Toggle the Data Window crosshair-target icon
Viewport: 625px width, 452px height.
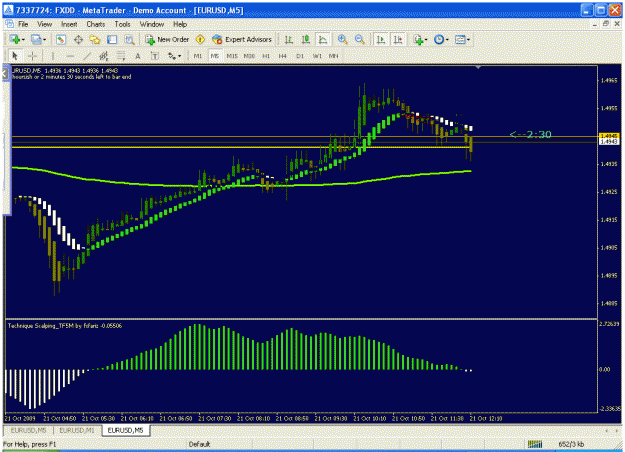pyautogui.click(x=78, y=39)
